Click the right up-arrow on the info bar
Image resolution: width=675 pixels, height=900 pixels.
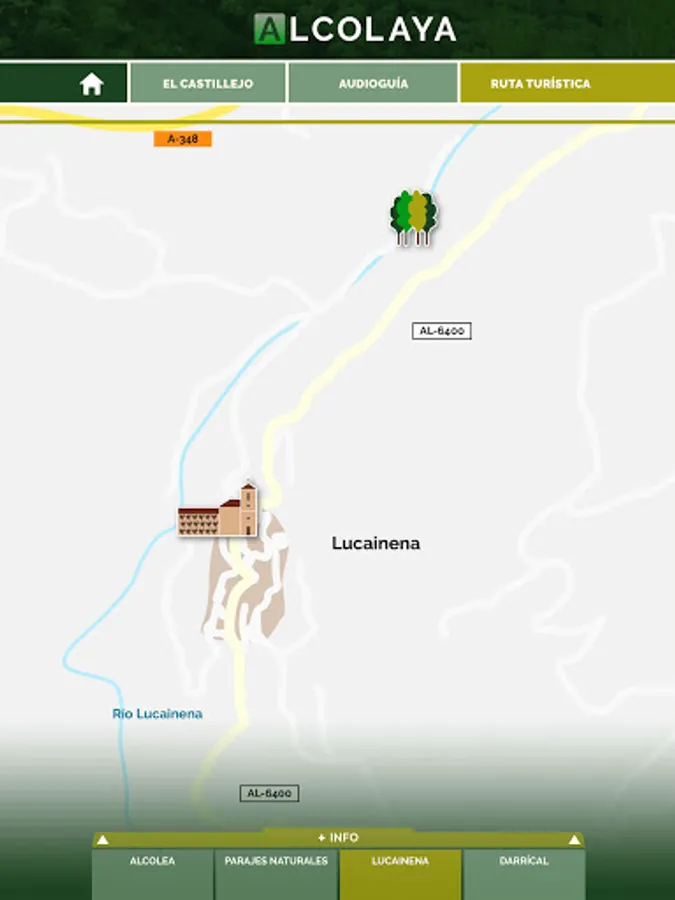coord(574,840)
